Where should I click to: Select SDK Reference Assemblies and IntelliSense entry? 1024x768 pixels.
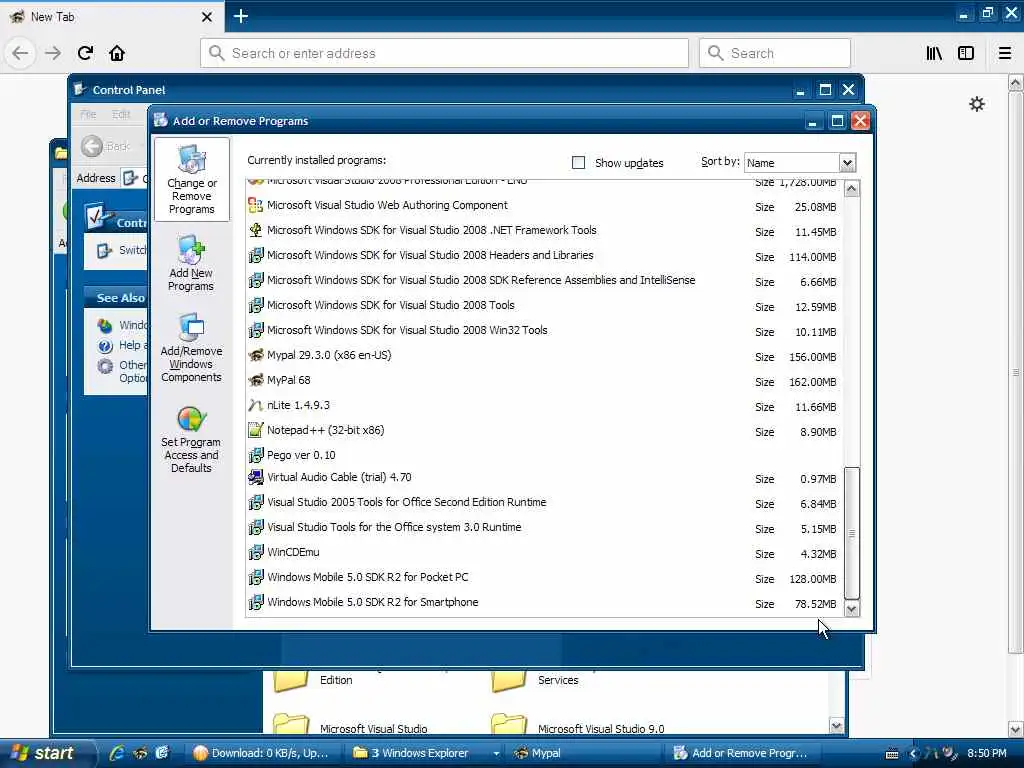544,280
